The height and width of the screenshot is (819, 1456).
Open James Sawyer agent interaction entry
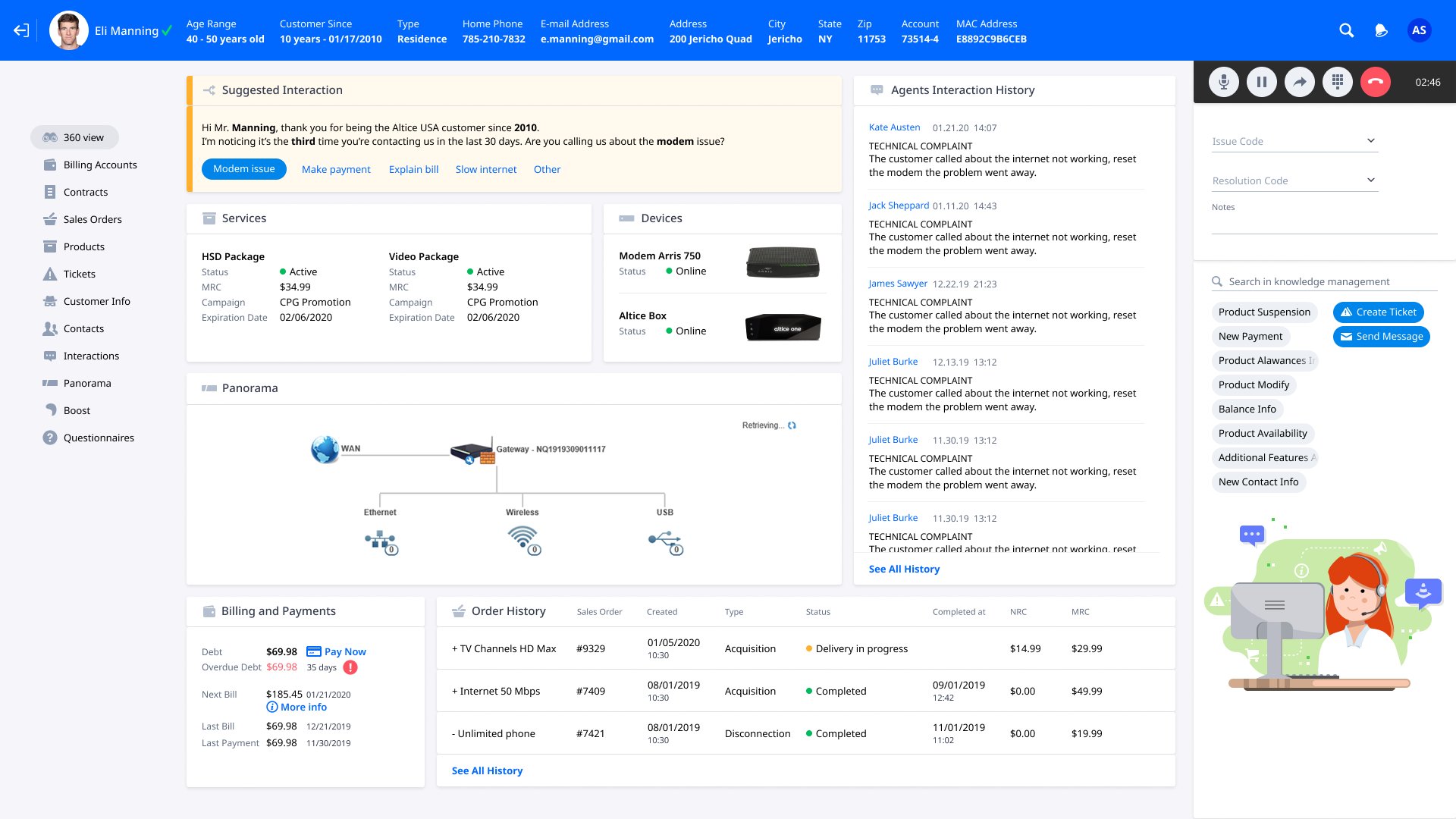1006,306
